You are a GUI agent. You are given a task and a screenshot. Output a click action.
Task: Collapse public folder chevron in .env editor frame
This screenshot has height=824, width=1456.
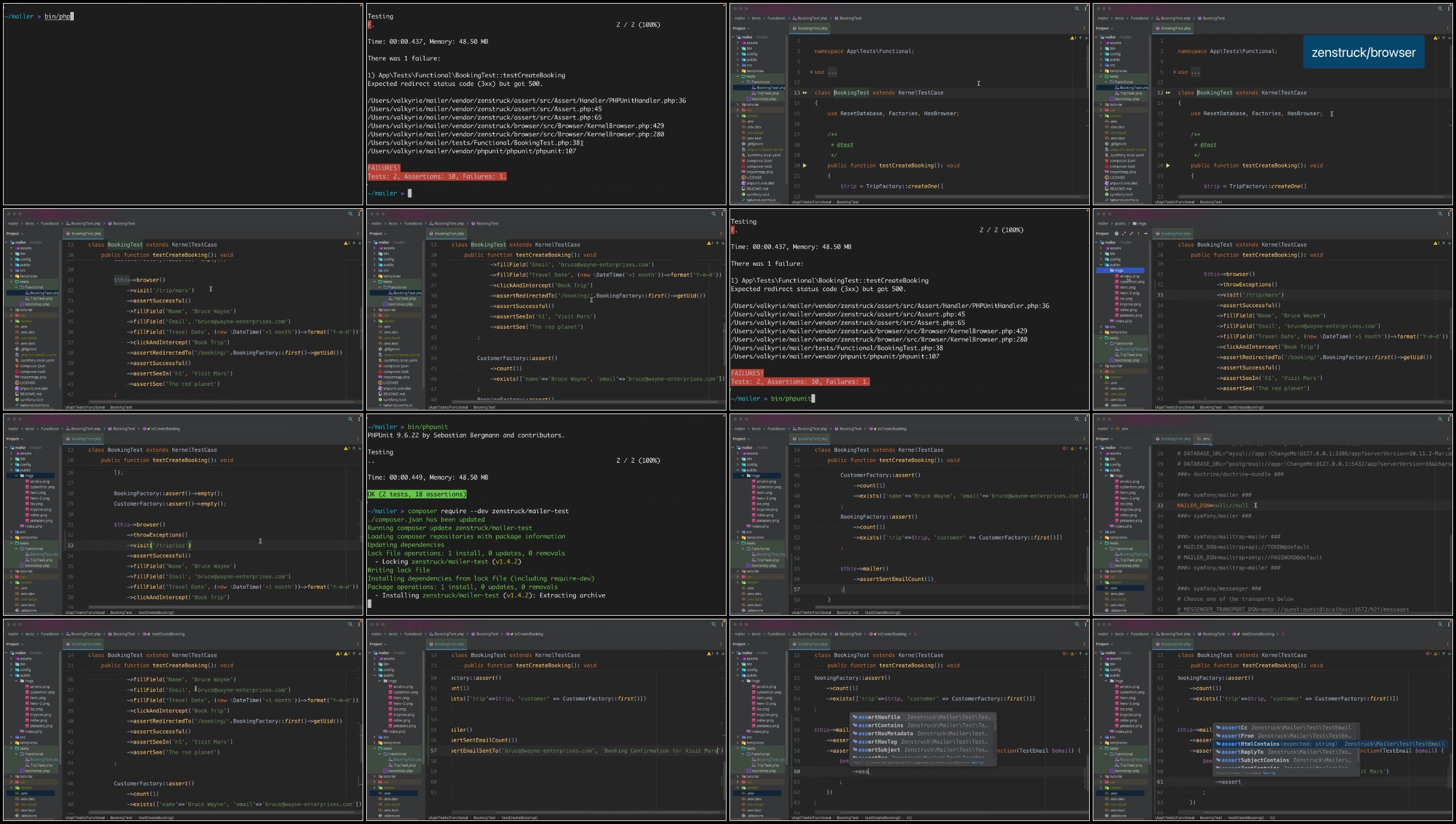[x=1101, y=471]
